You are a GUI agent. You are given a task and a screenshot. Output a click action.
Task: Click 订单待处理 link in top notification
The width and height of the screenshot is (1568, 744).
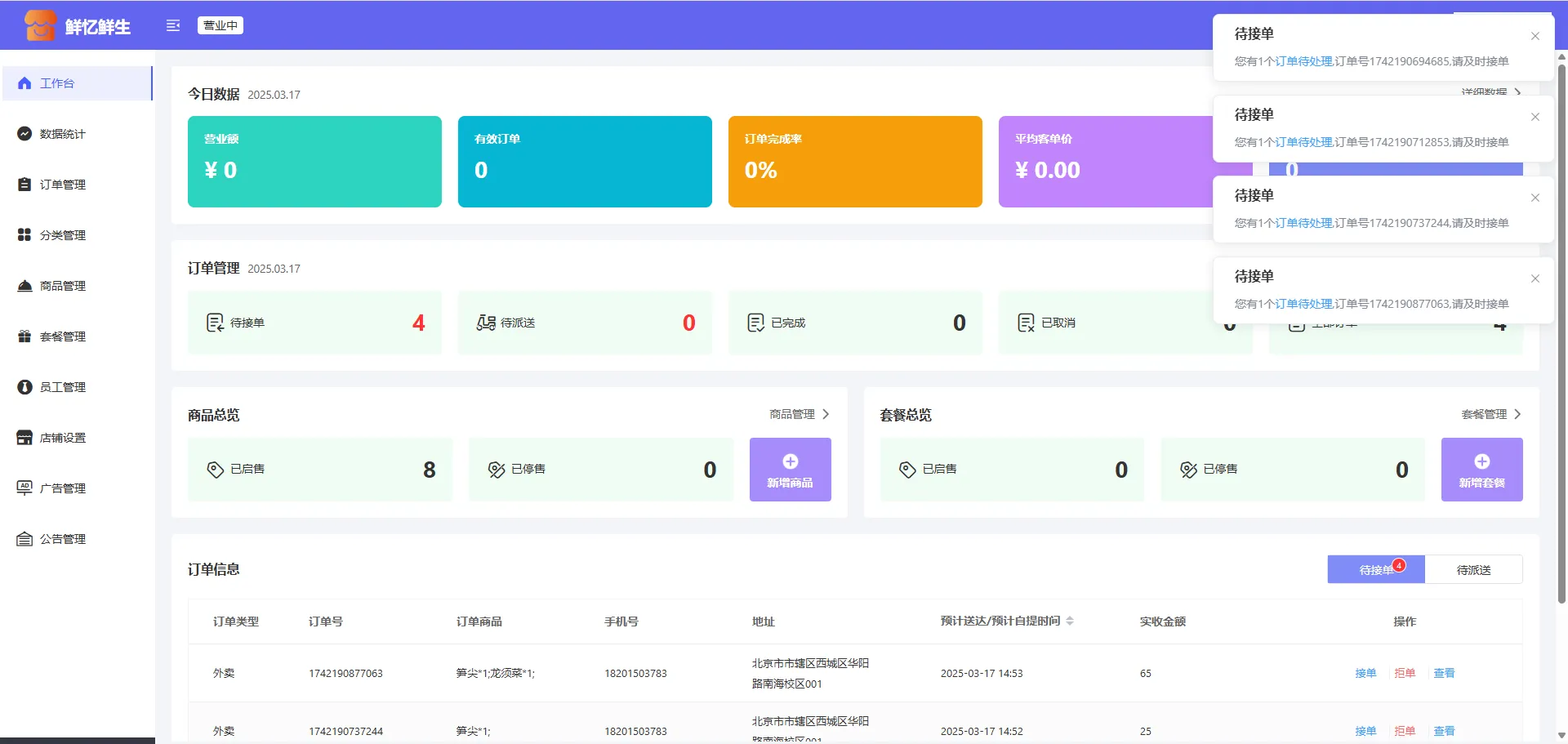1304,61
